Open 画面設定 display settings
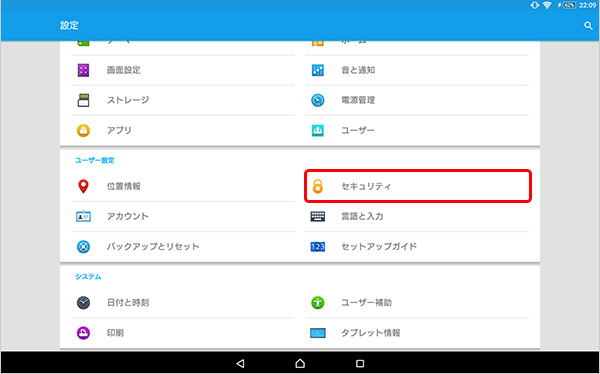Screen dimensions: 600x374 (x=183, y=70)
